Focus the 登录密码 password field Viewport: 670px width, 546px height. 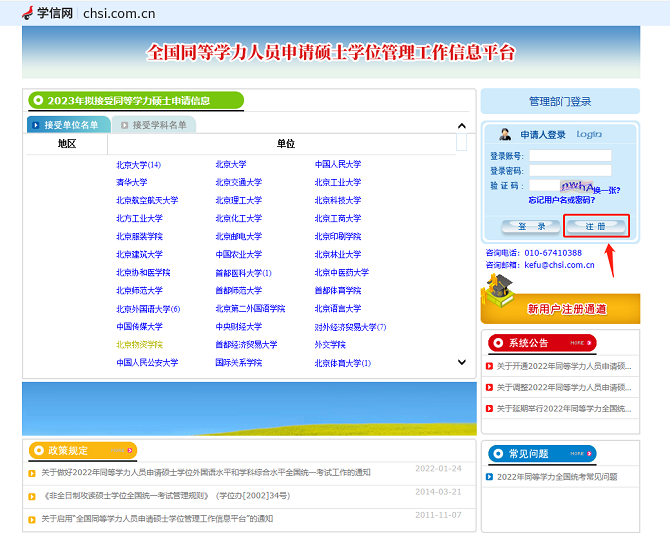[x=570, y=171]
